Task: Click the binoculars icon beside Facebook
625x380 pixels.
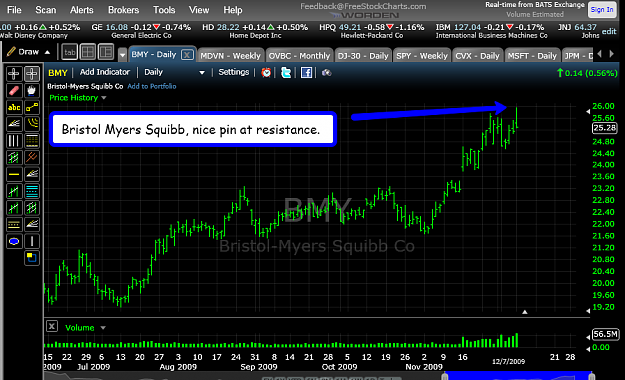Action: 326,73
